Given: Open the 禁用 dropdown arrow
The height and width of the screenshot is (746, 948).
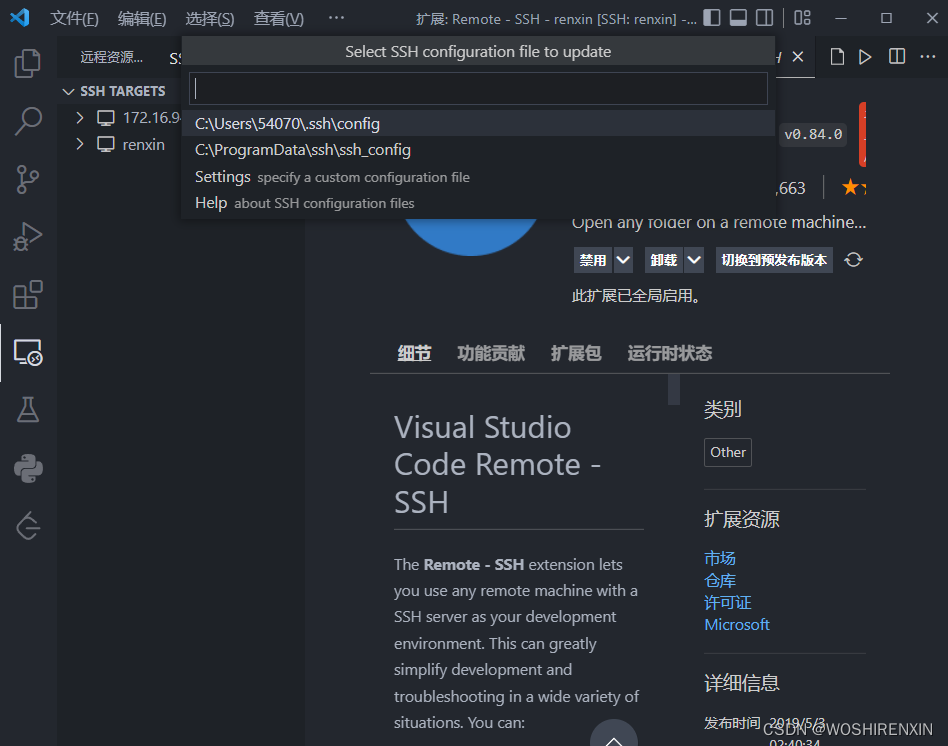Looking at the screenshot, I should point(623,260).
